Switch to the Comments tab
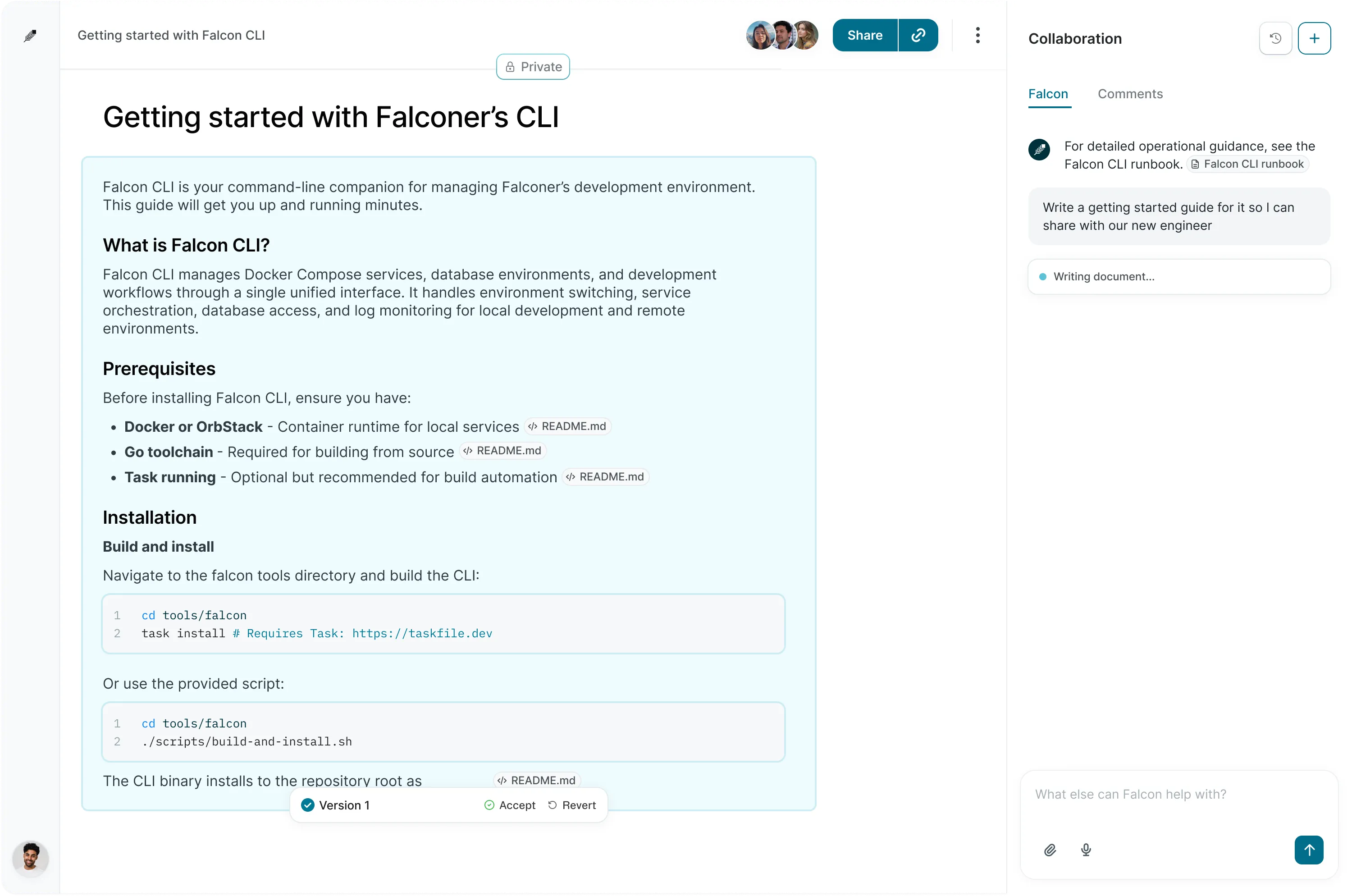 click(x=1130, y=94)
